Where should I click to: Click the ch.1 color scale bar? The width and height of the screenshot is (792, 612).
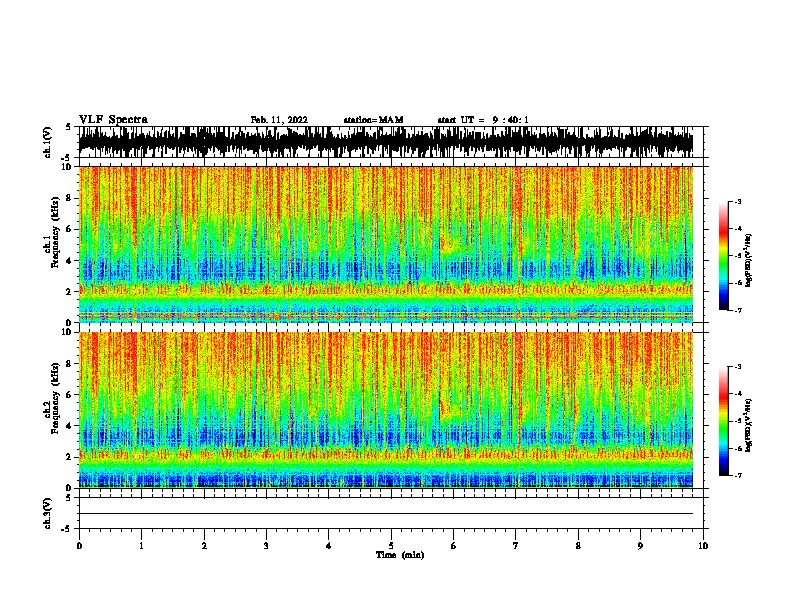[724, 256]
